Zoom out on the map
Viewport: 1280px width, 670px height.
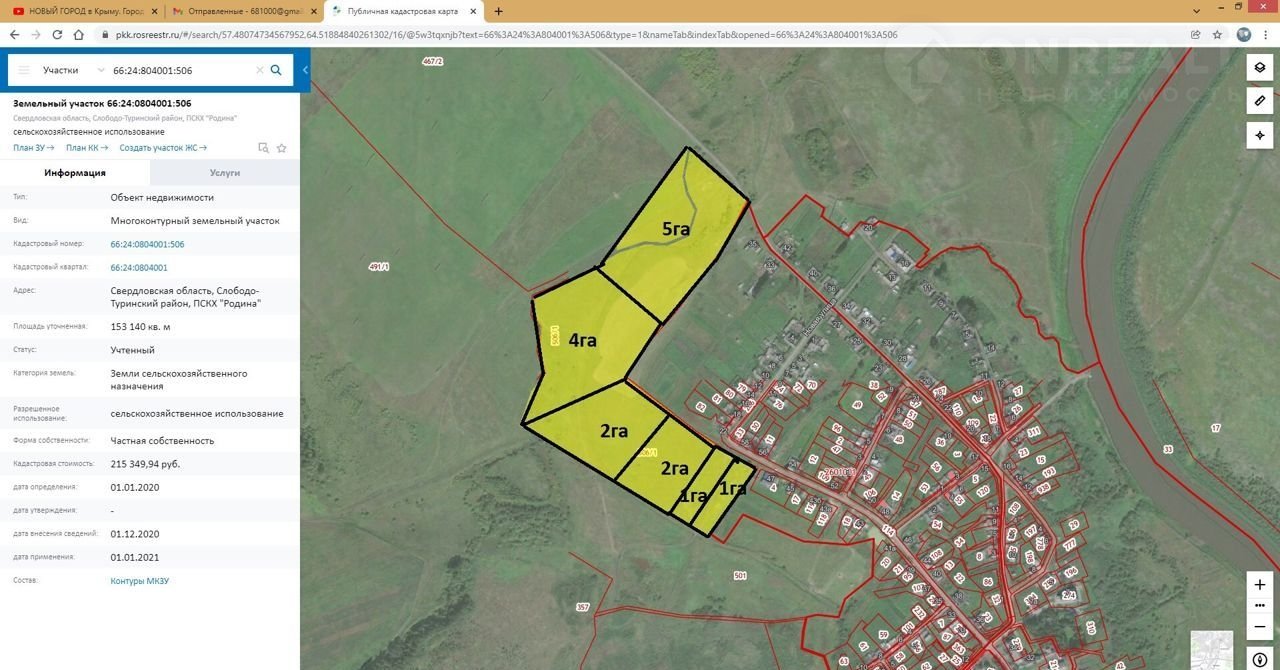pos(1259,626)
